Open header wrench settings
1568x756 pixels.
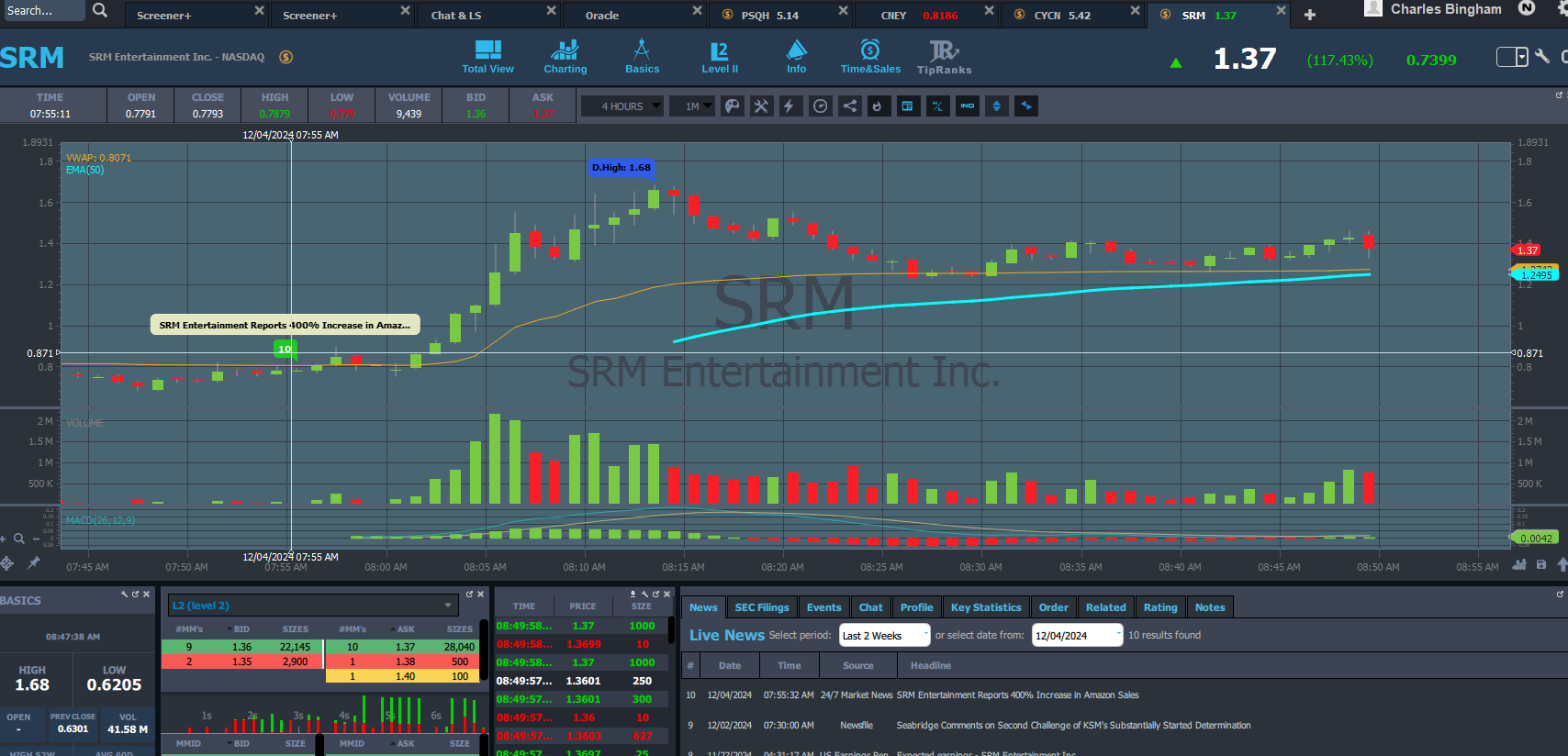coord(1542,56)
